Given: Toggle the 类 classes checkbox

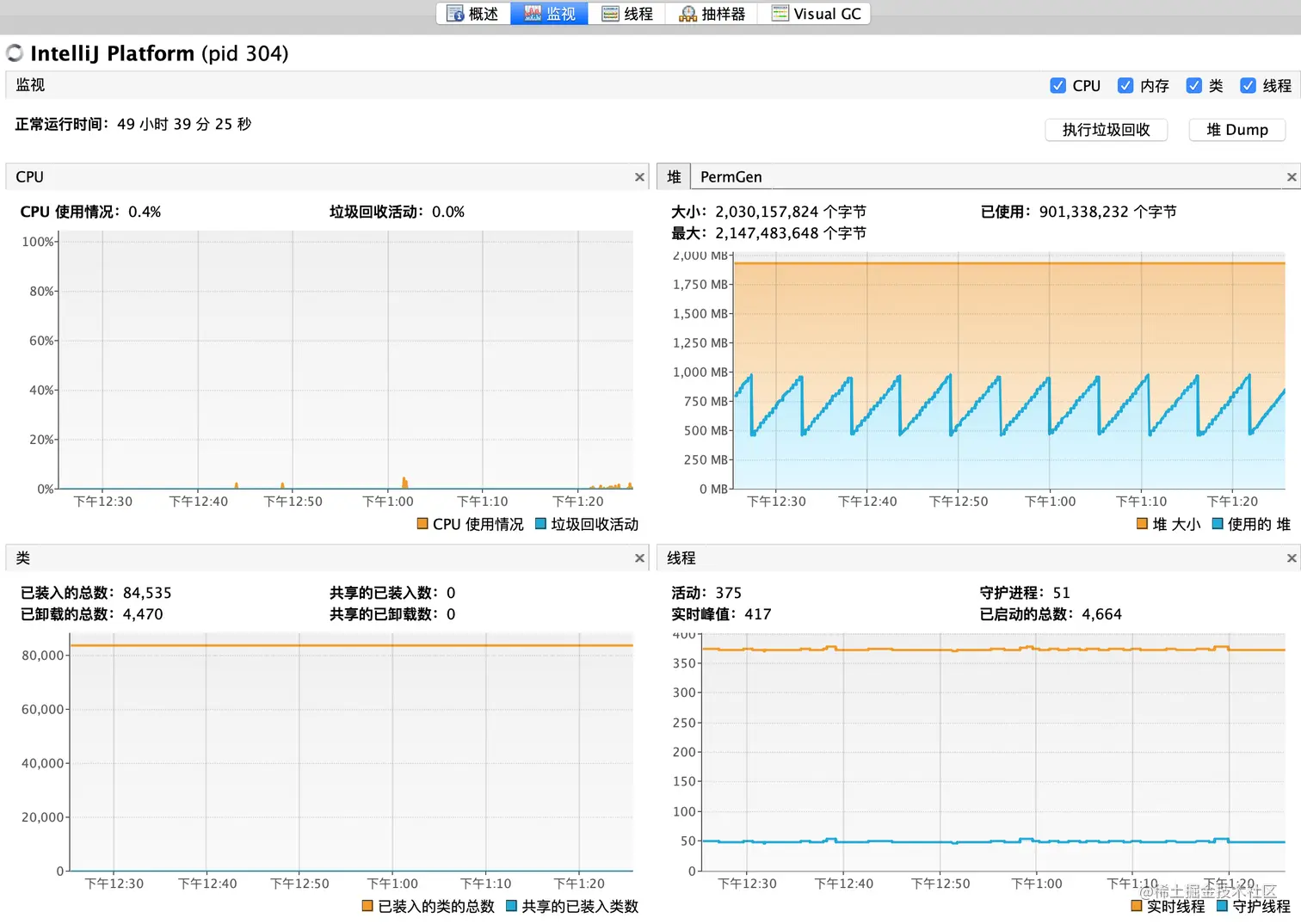Looking at the screenshot, I should point(1194,85).
